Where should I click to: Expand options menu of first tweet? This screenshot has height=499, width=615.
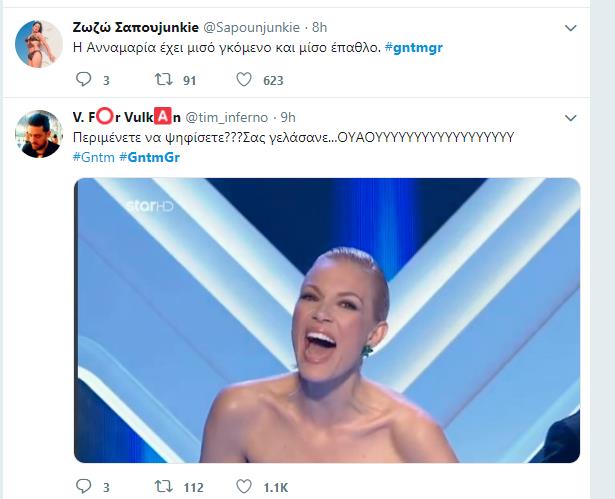(571, 27)
